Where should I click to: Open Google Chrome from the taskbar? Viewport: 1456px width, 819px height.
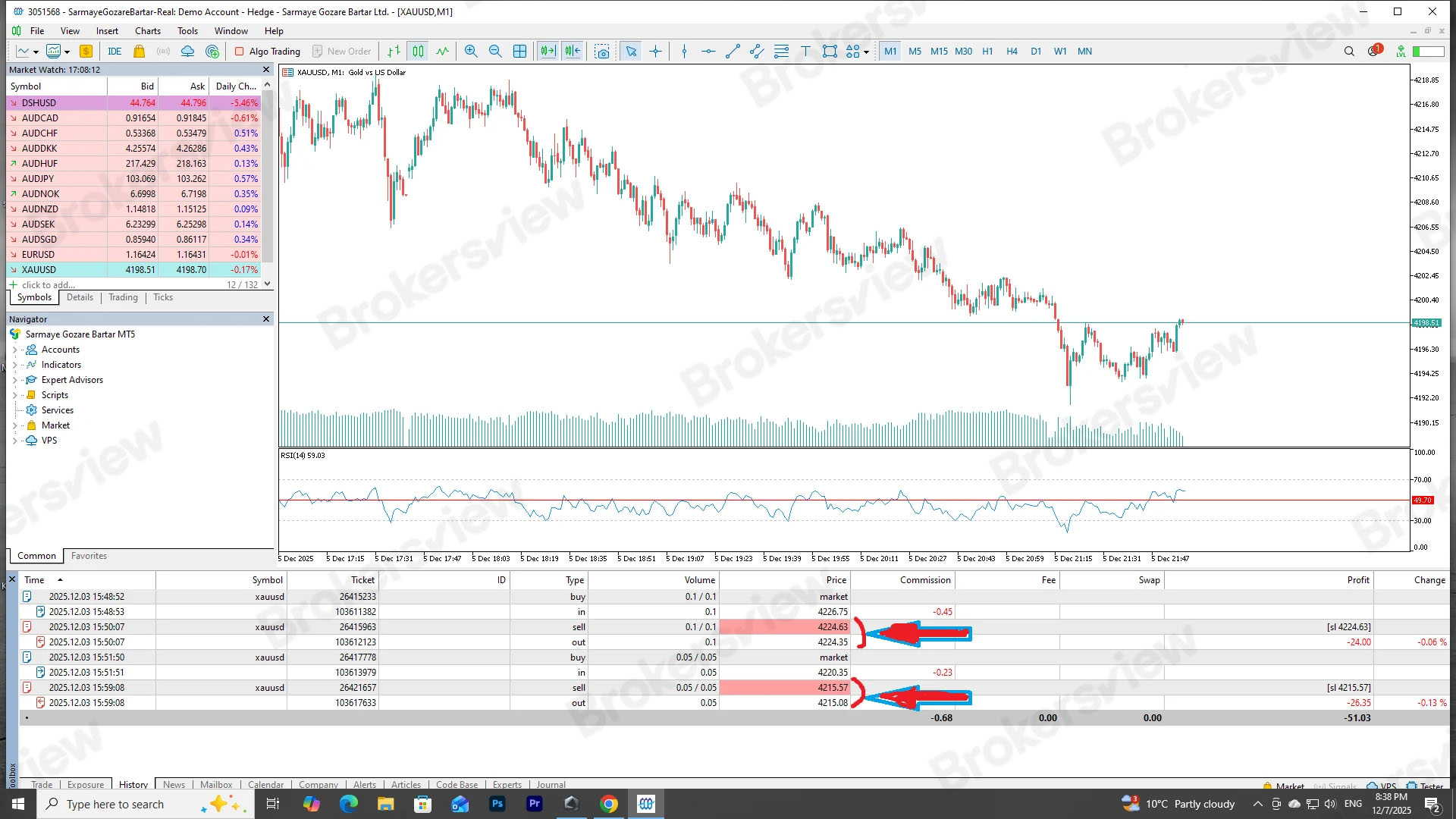tap(609, 804)
